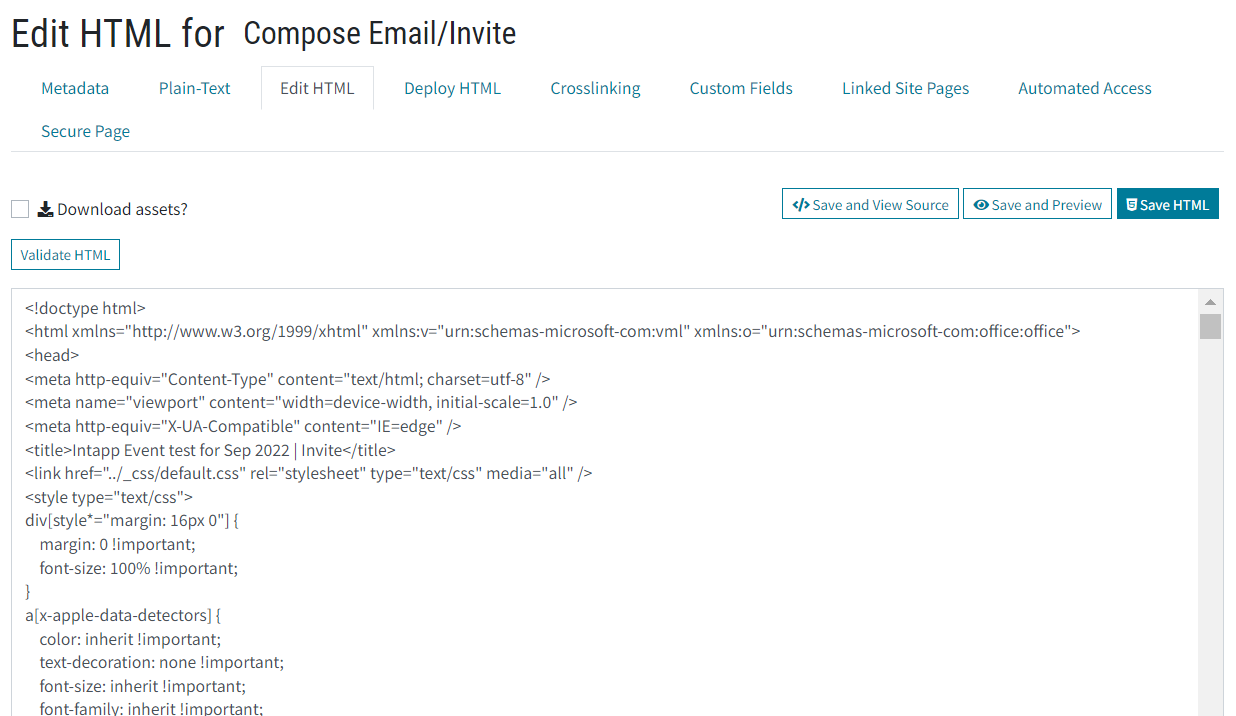Click the Save HTML button
The height and width of the screenshot is (716, 1236).
pyautogui.click(x=1168, y=204)
